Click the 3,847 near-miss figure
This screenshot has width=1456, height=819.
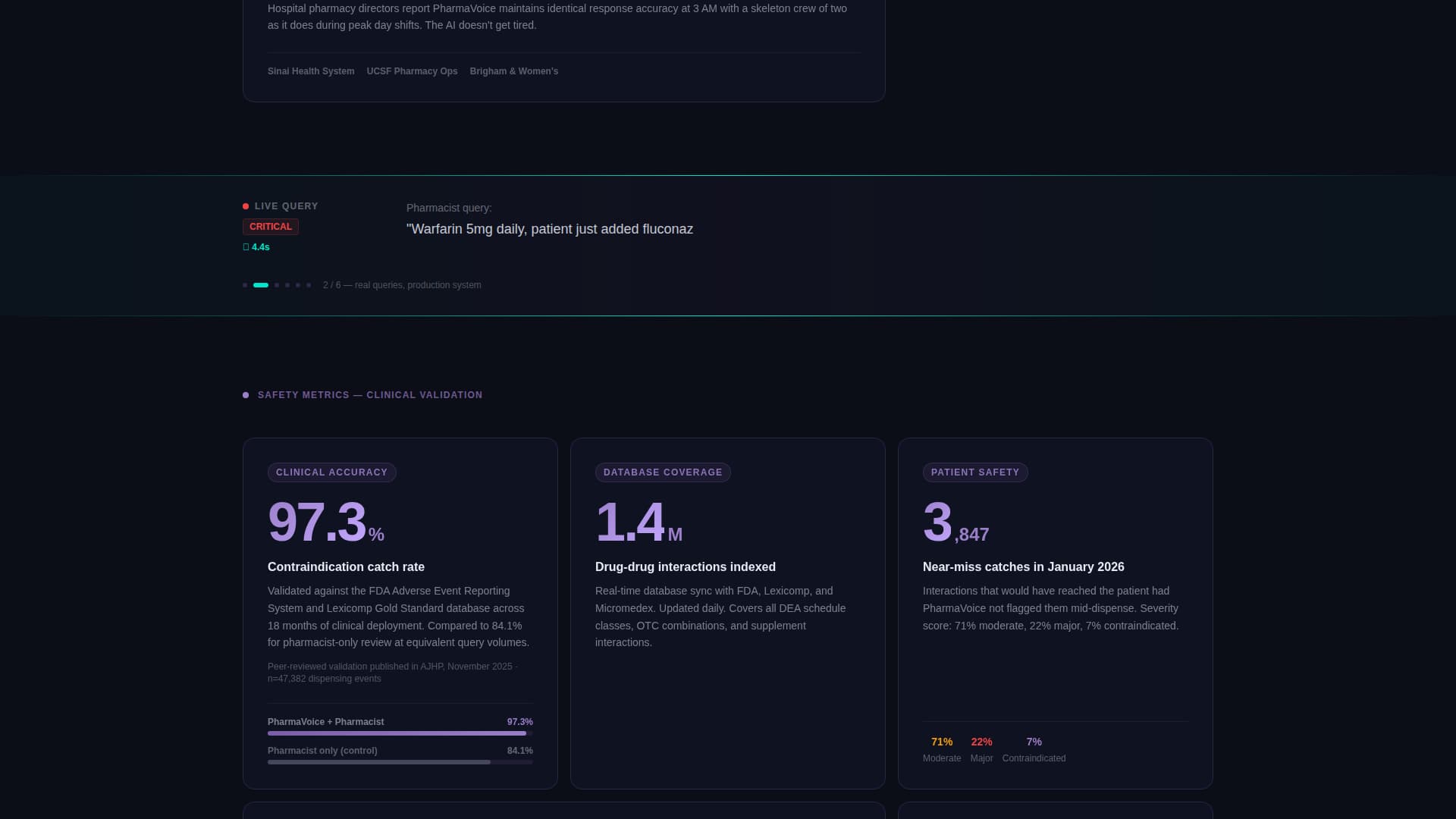tap(955, 522)
